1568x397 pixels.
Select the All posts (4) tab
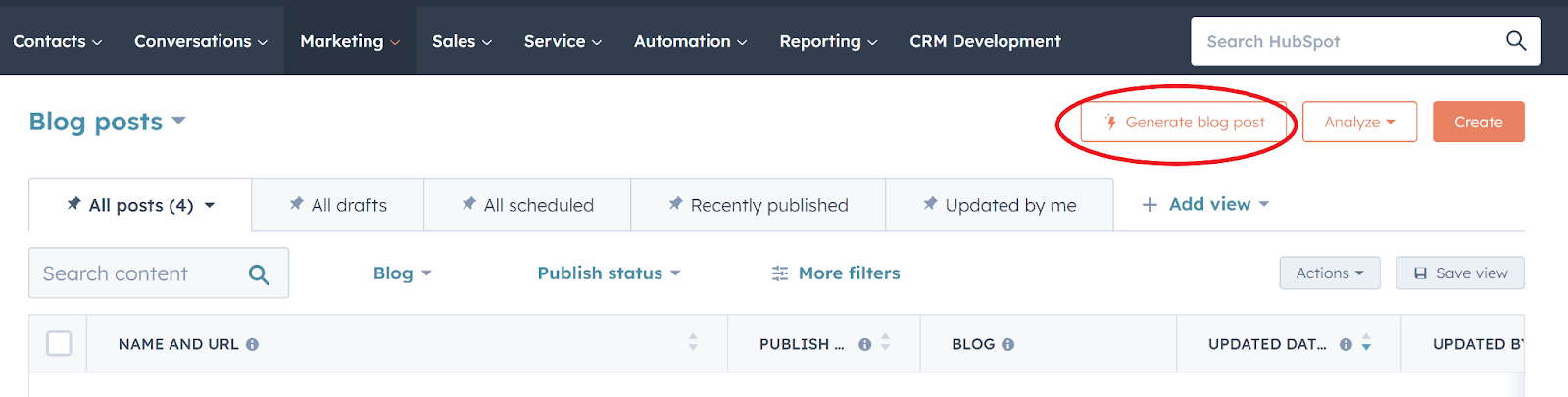click(x=140, y=205)
